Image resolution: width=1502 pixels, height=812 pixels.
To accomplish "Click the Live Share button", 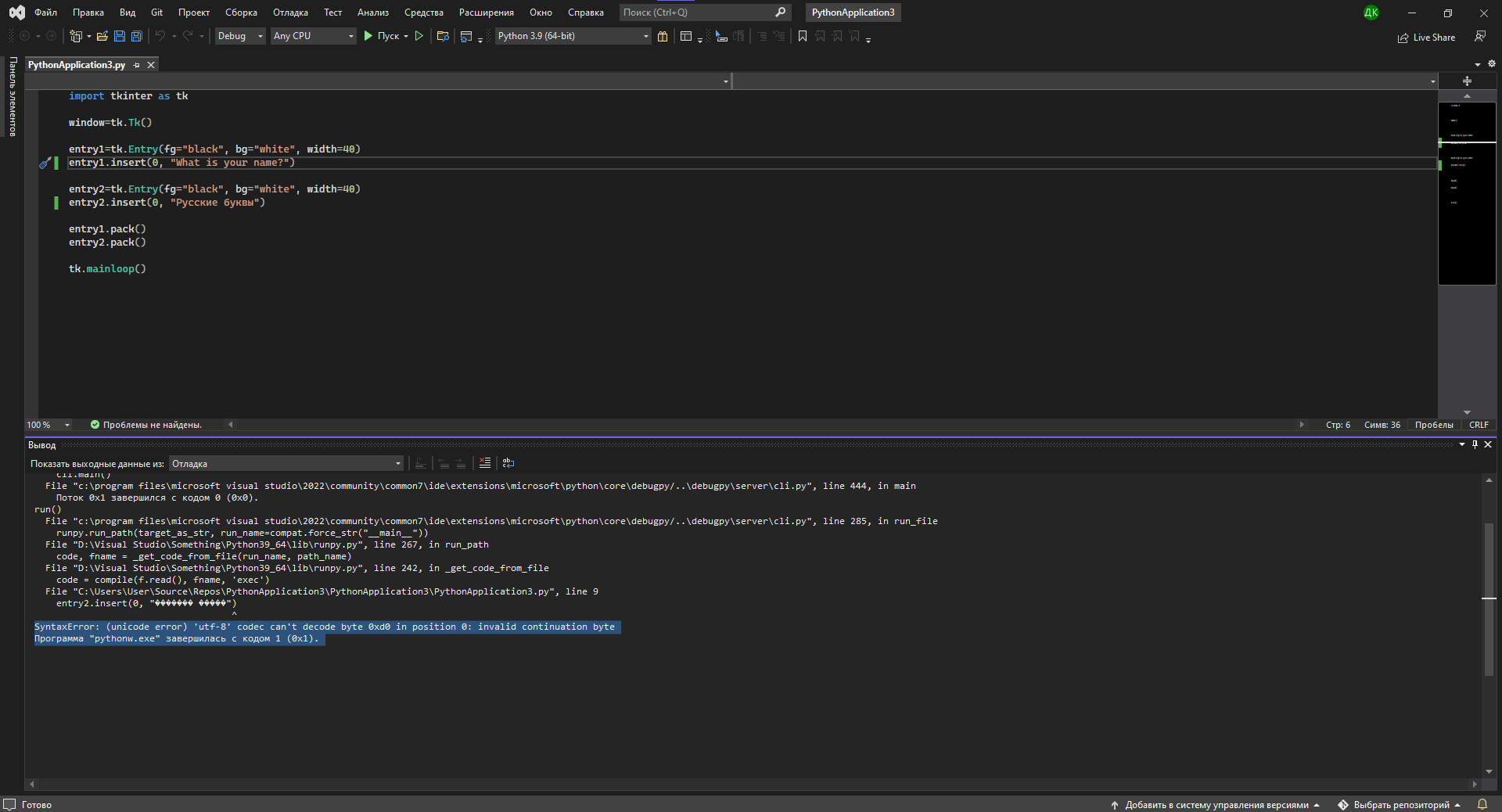I will pyautogui.click(x=1427, y=38).
